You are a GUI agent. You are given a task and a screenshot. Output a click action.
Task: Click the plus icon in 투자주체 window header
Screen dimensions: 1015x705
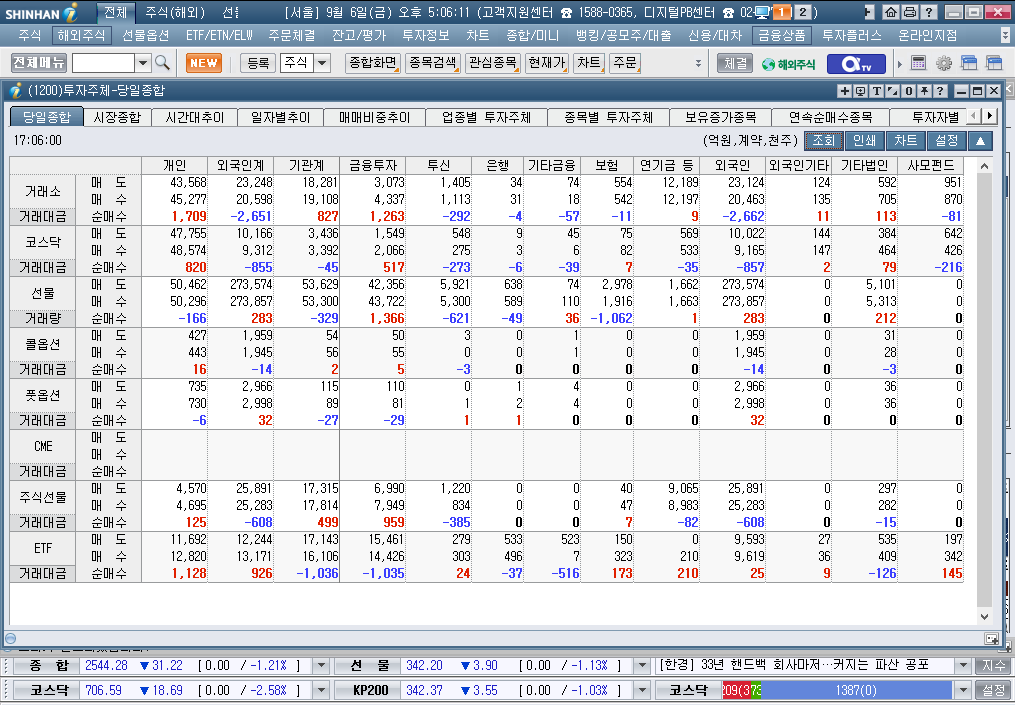(844, 91)
